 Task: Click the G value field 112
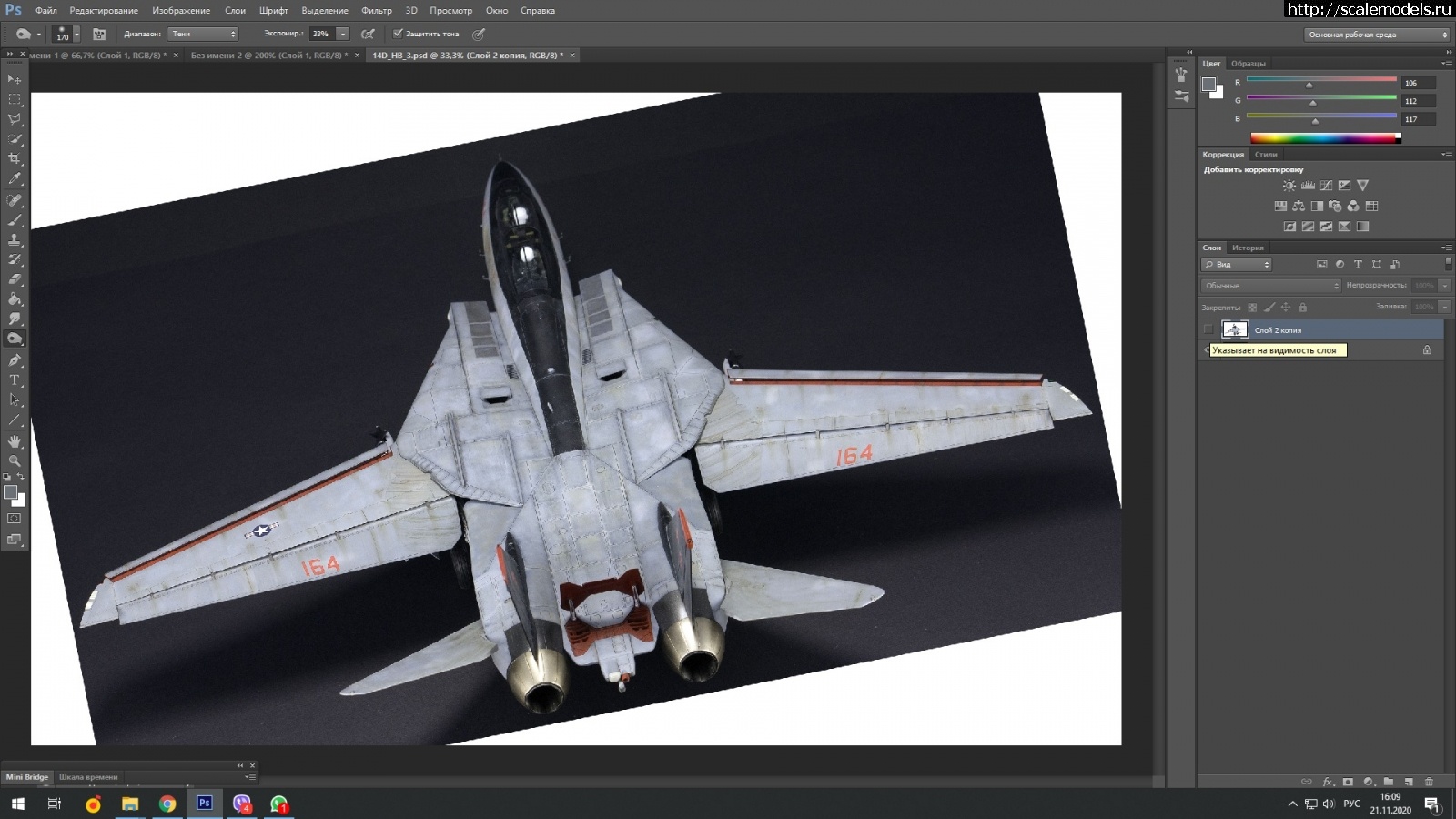click(1419, 101)
